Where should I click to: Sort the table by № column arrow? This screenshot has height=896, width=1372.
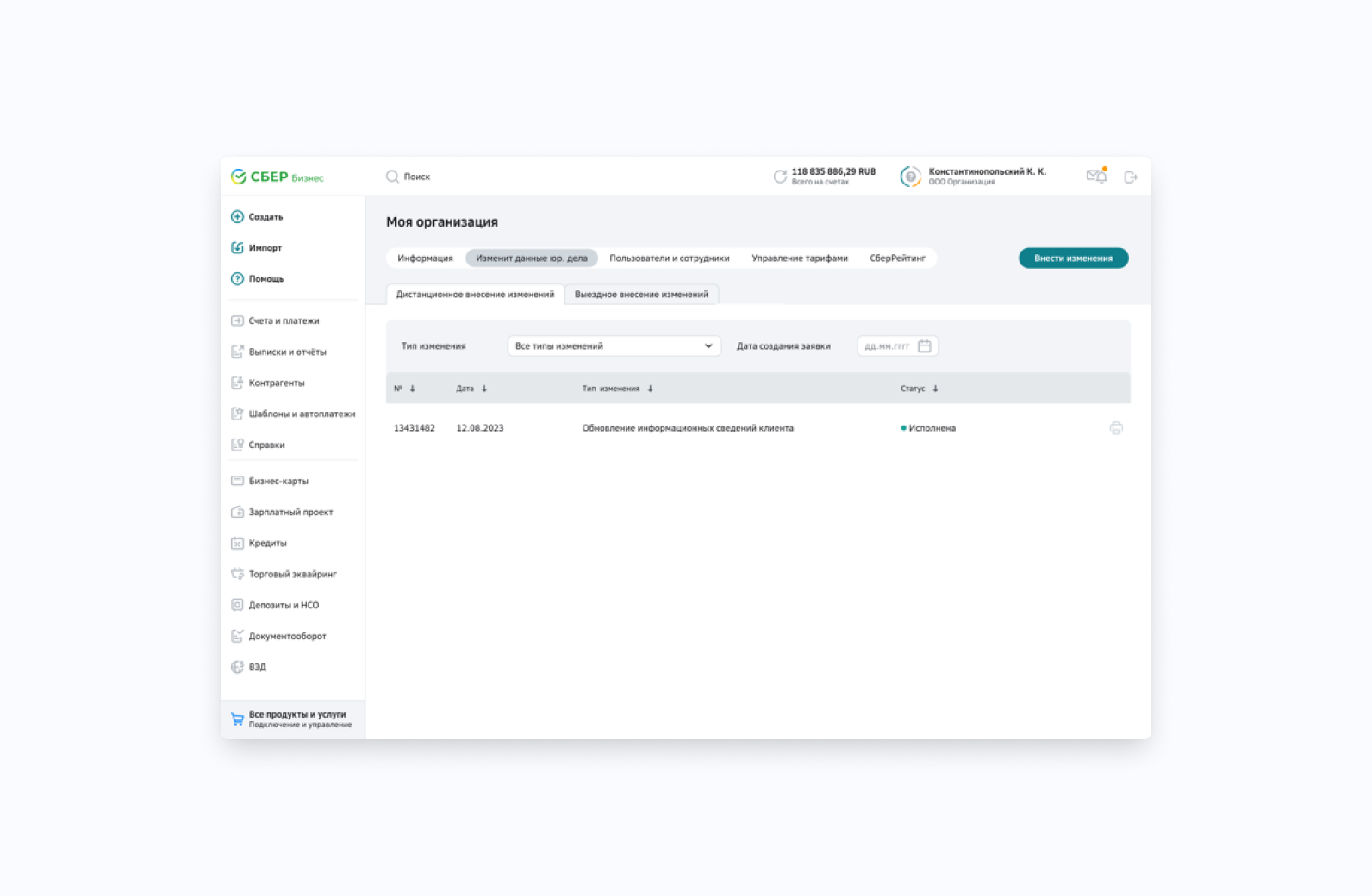[x=413, y=389]
